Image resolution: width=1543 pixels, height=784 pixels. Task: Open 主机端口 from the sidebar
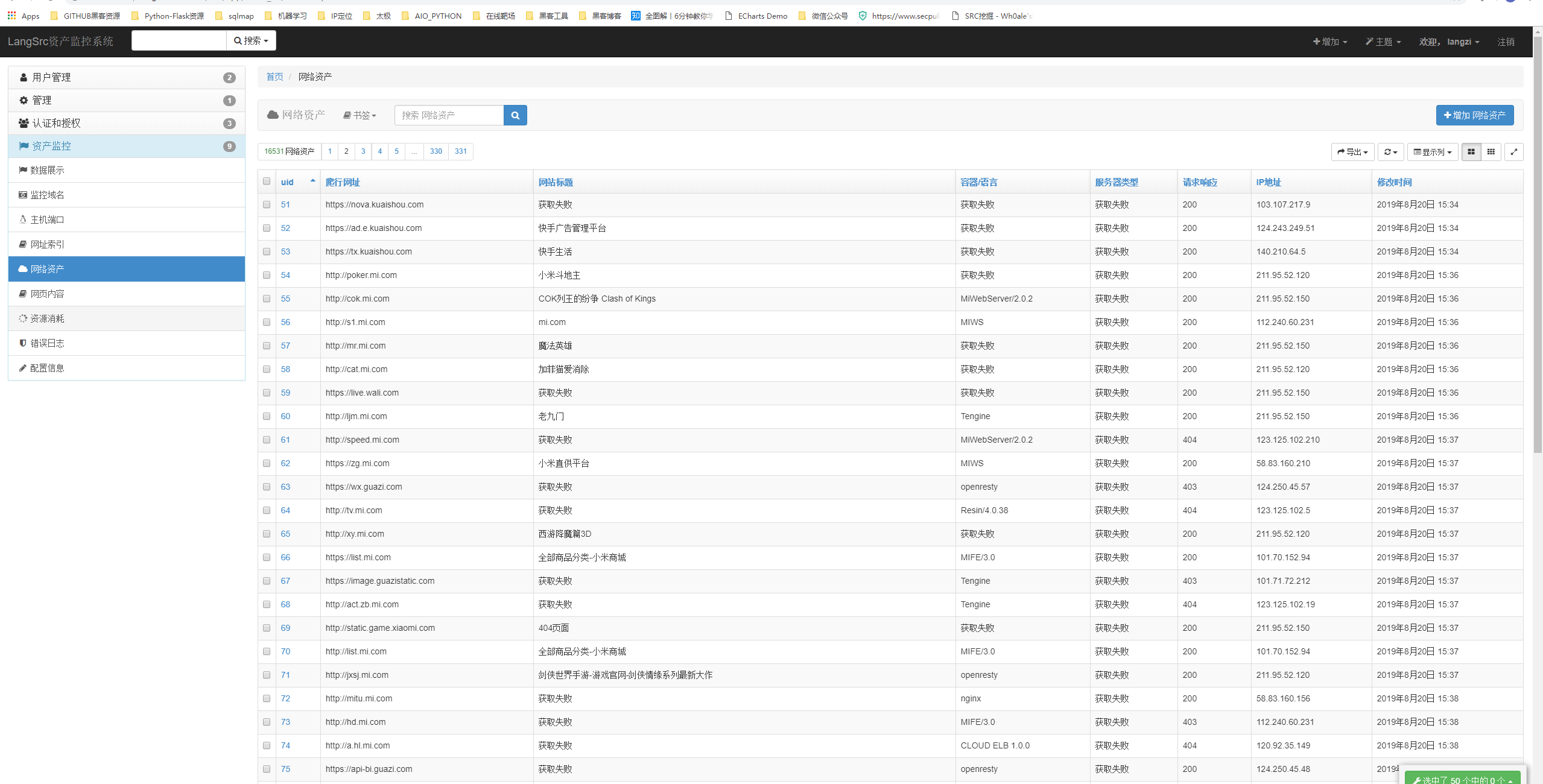pos(47,220)
